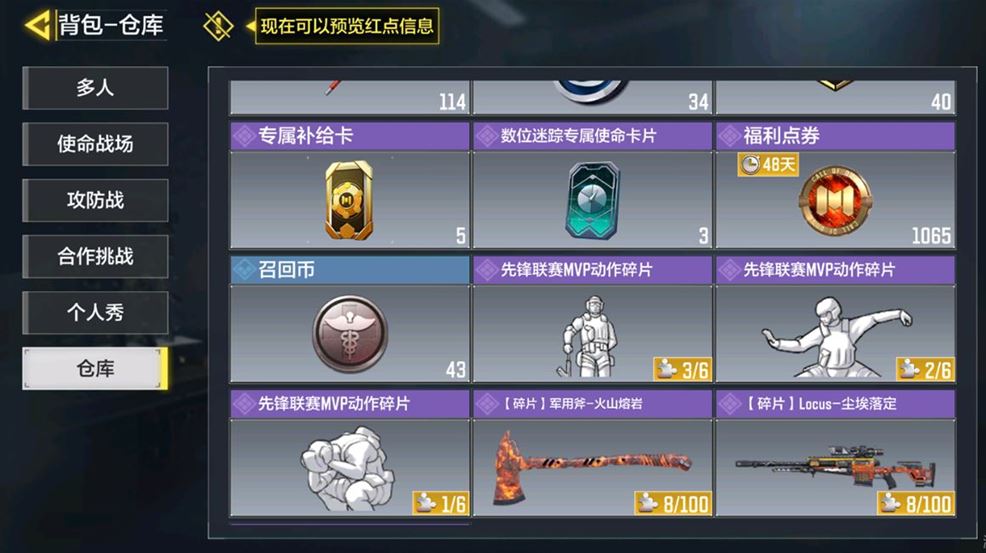Select the 召回币 medal icon
Viewport: 986px width, 553px height.
click(350, 334)
